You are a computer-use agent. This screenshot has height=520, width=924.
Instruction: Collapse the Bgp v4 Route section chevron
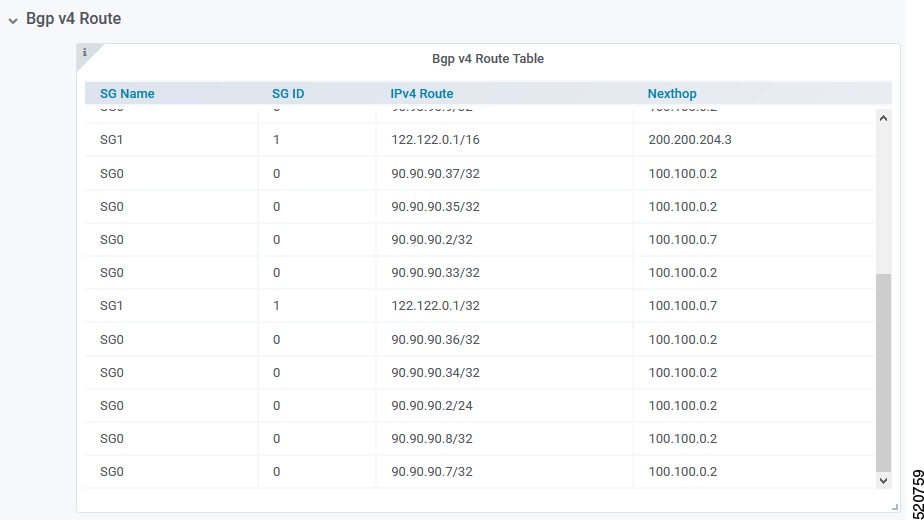[12, 21]
